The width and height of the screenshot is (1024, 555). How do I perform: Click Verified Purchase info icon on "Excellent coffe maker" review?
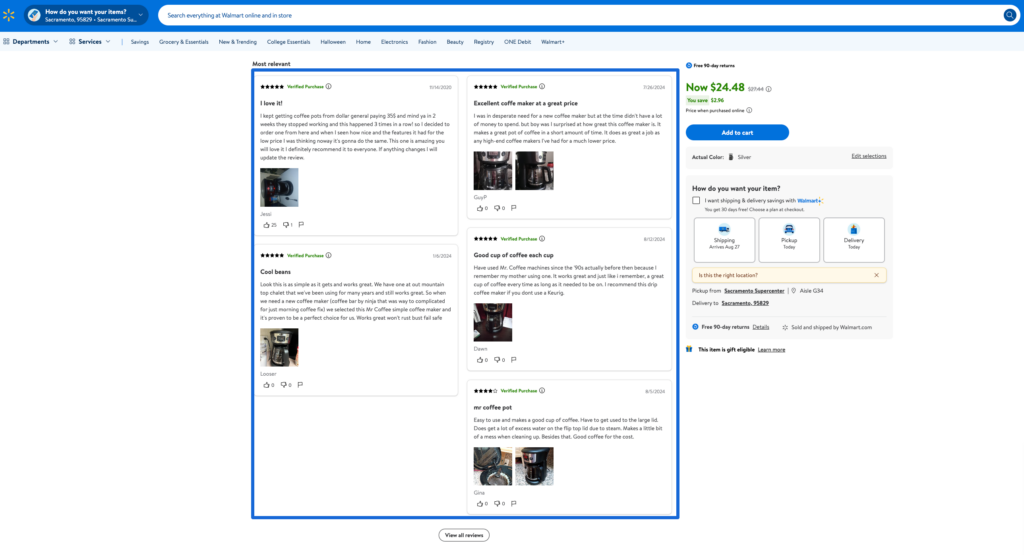click(x=542, y=86)
